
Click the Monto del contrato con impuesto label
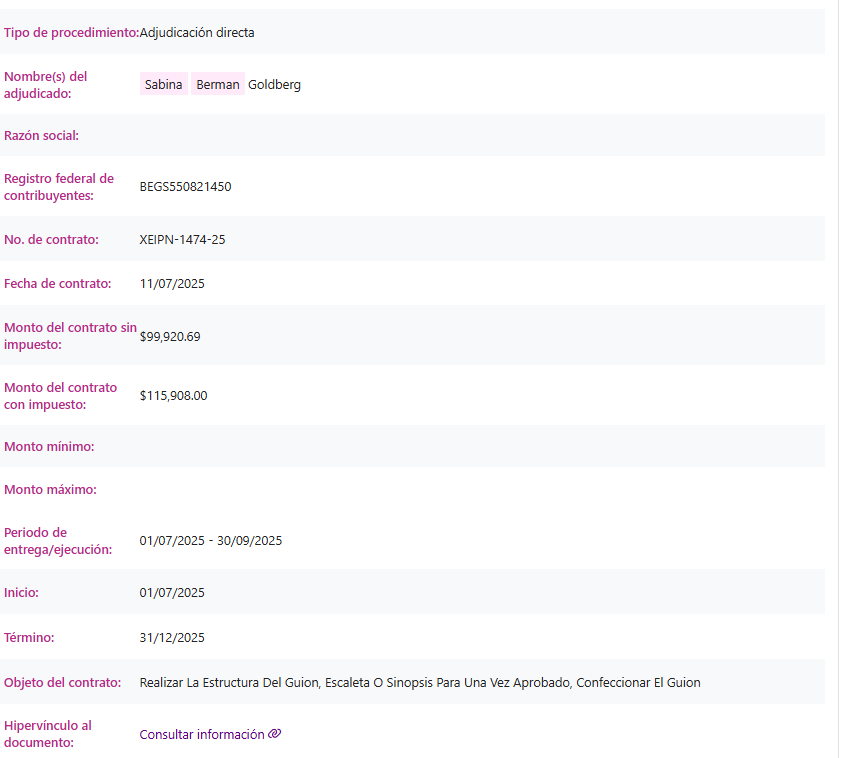coord(60,396)
